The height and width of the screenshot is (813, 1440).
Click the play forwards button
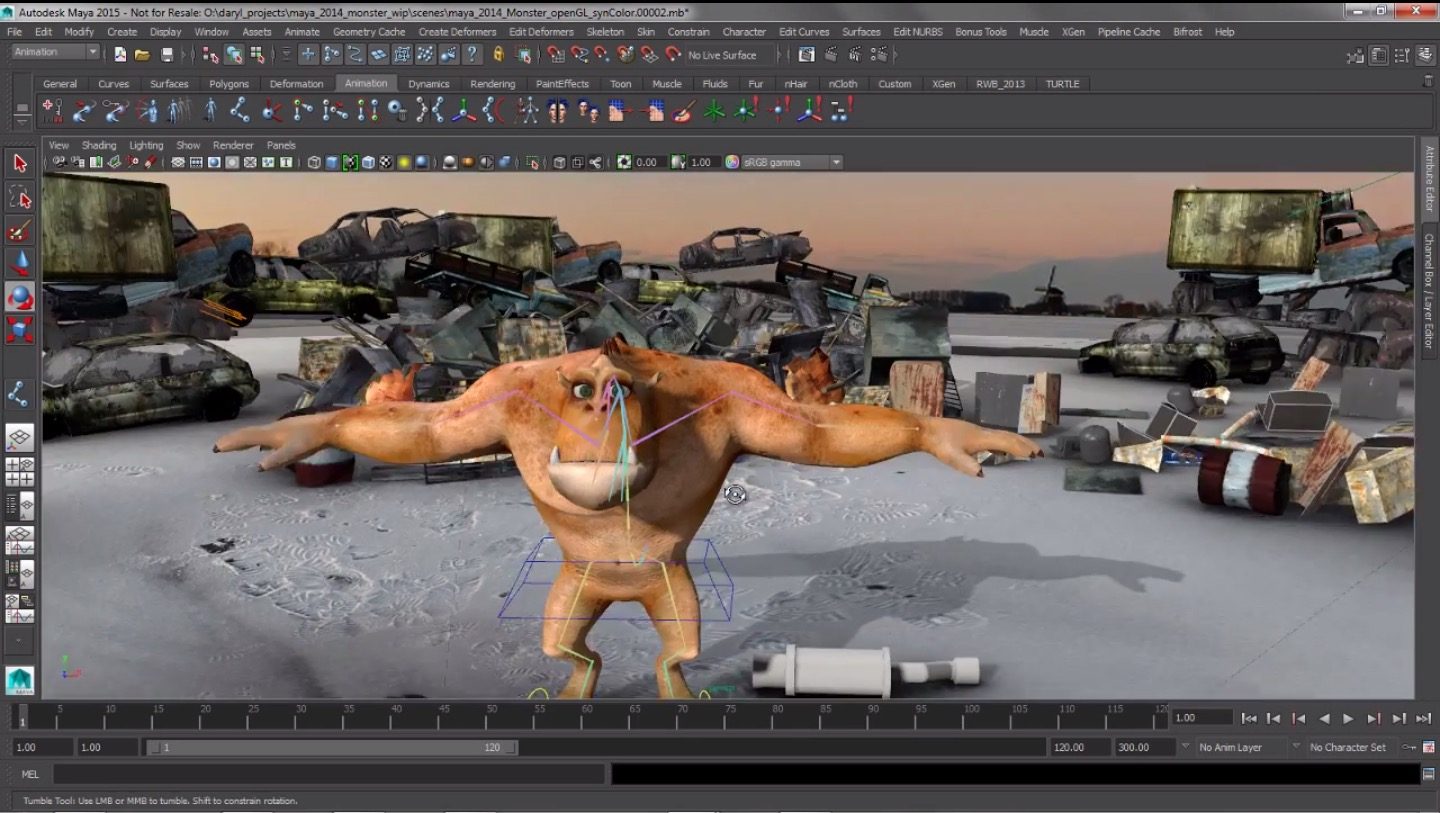point(1348,718)
